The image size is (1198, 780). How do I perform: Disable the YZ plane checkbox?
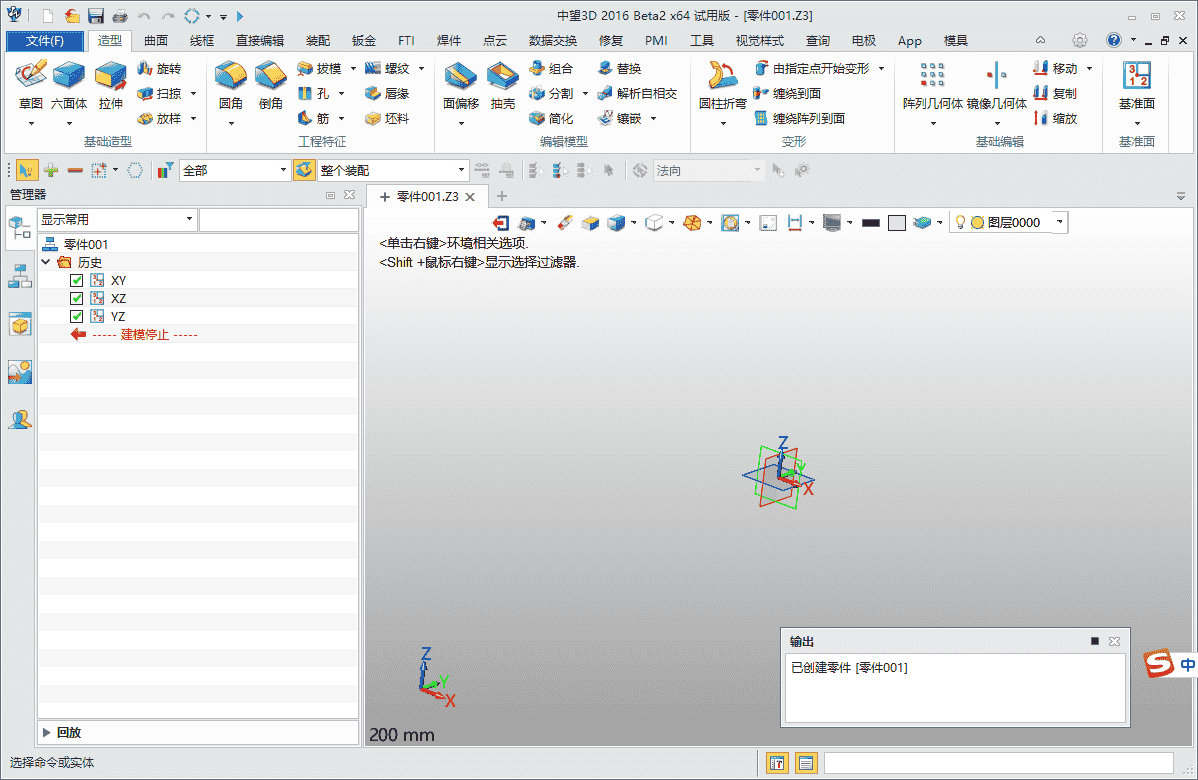[x=77, y=317]
